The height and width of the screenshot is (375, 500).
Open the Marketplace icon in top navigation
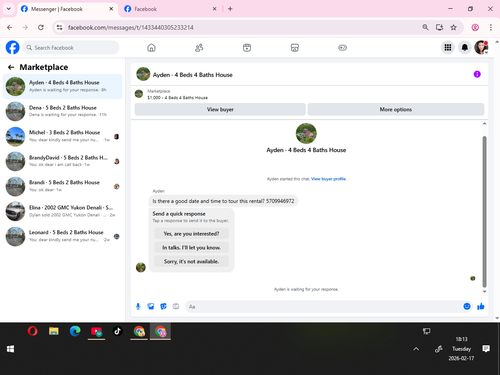(295, 48)
